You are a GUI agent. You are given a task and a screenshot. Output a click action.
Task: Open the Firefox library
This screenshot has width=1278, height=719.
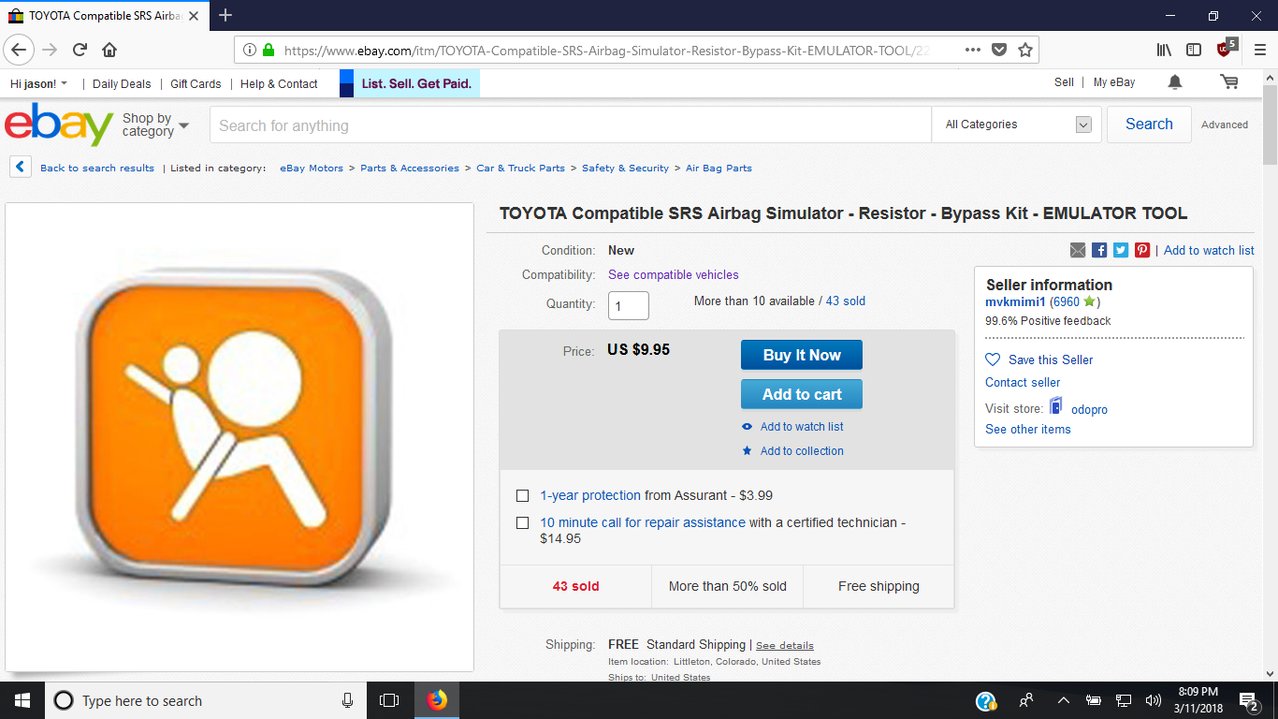click(1164, 49)
